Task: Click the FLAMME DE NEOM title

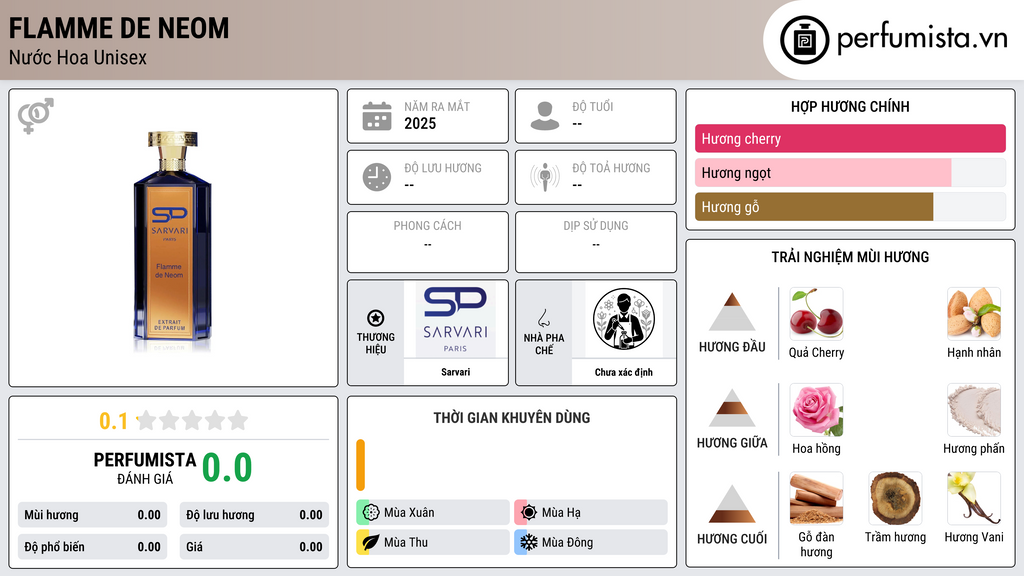Action: tap(119, 28)
